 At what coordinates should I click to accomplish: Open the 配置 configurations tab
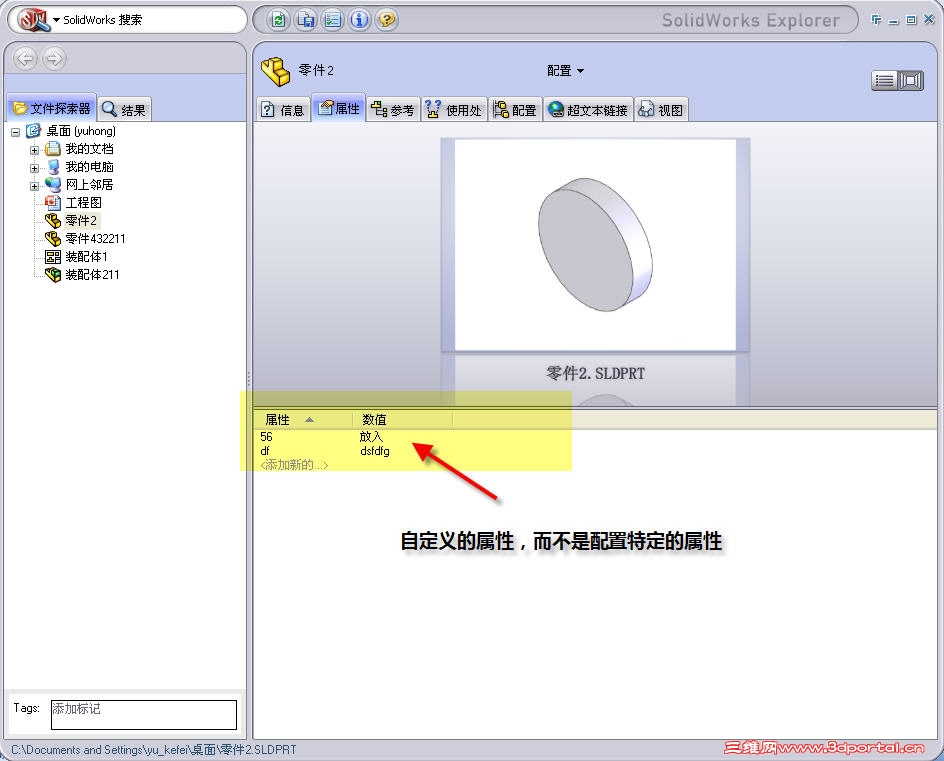pyautogui.click(x=515, y=110)
